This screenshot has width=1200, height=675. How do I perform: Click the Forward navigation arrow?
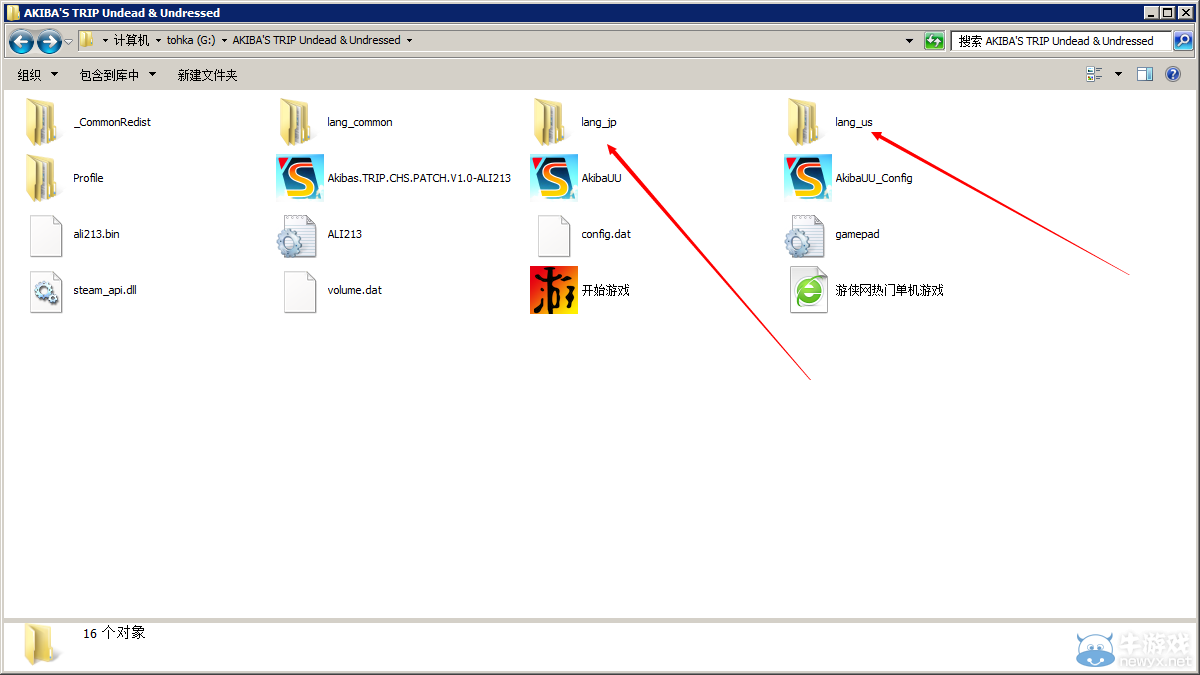(49, 42)
